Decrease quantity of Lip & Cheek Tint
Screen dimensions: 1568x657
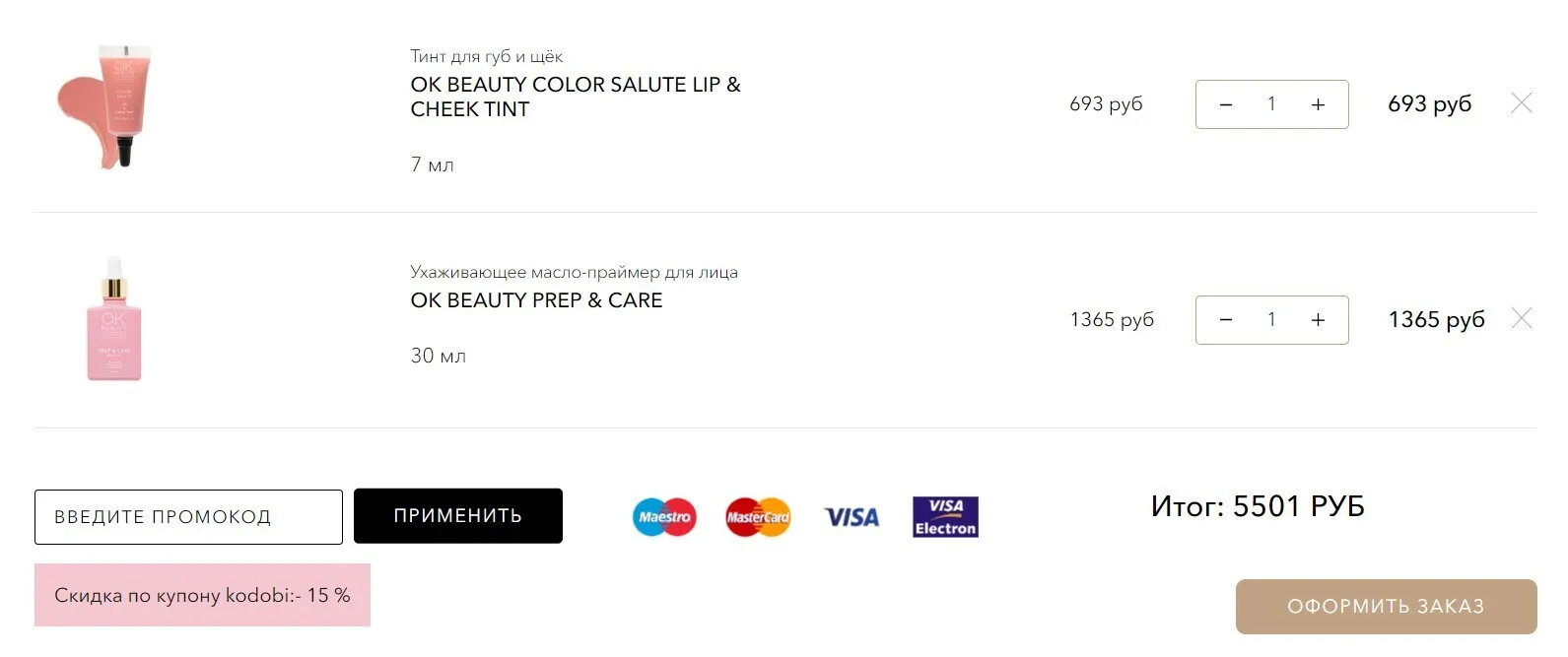[x=1225, y=104]
